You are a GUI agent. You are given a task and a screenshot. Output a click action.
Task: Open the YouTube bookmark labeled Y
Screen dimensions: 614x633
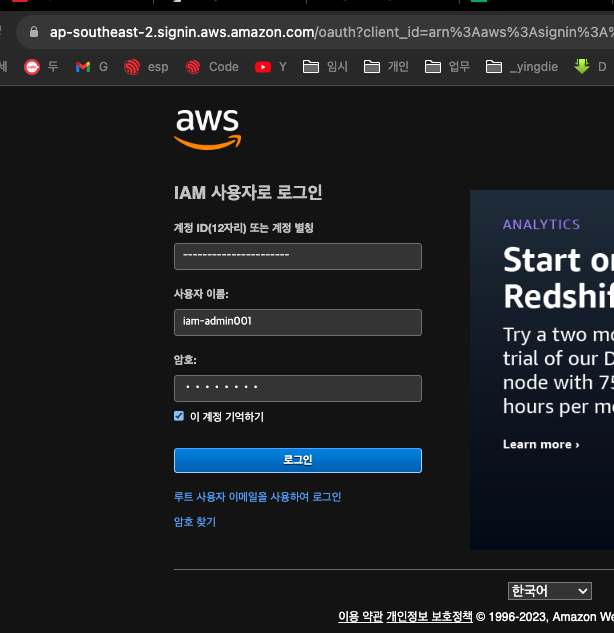271,67
